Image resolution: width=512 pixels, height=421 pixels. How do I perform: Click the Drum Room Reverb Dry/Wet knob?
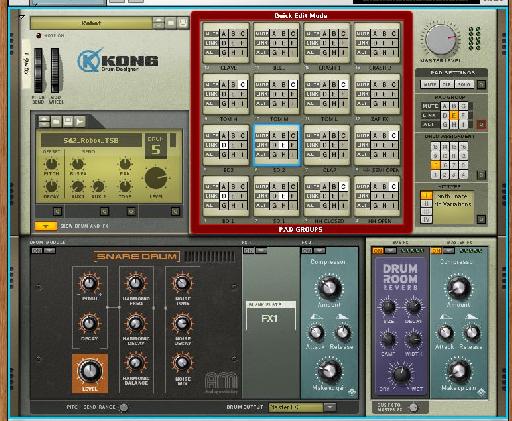(x=401, y=374)
